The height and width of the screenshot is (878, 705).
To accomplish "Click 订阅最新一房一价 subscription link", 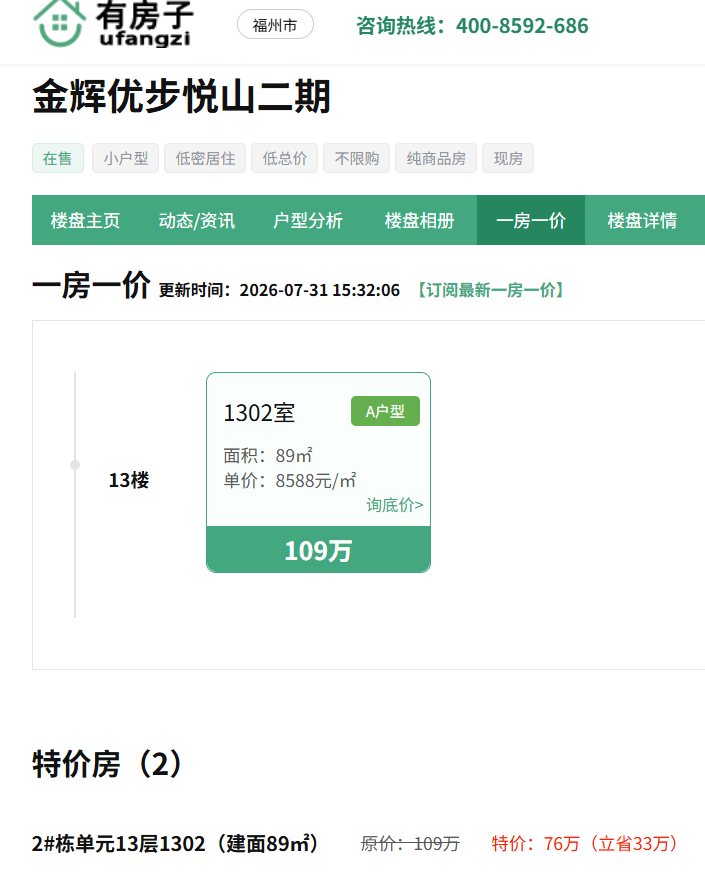I will coord(491,290).
